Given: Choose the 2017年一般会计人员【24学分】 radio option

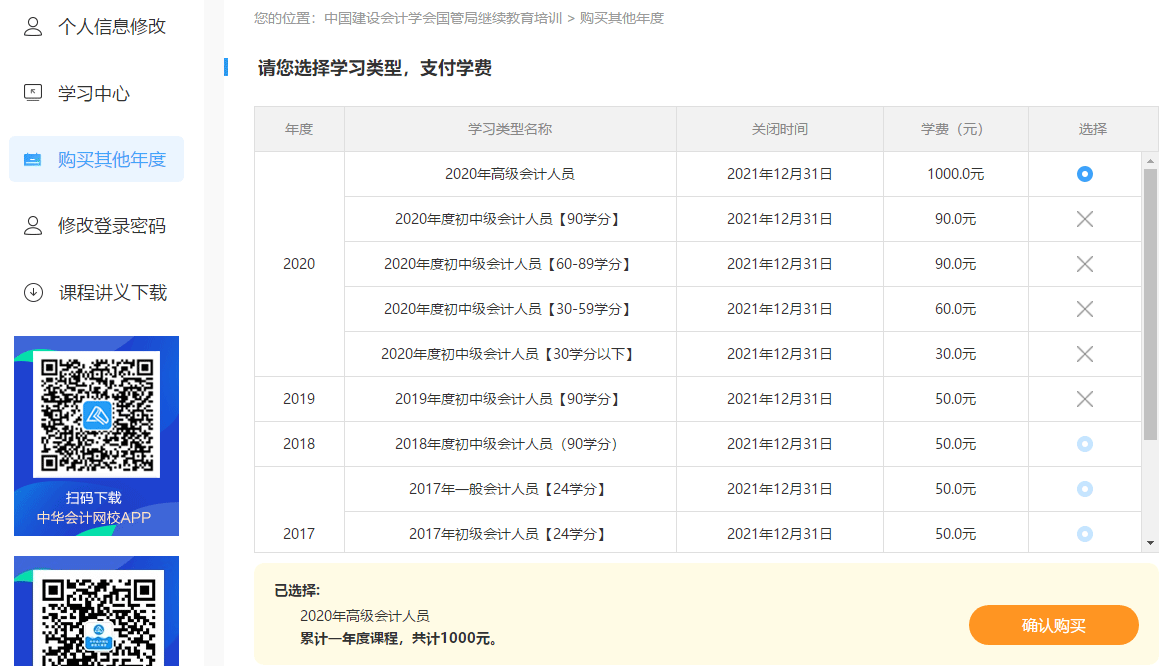Looking at the screenshot, I should point(1084,489).
